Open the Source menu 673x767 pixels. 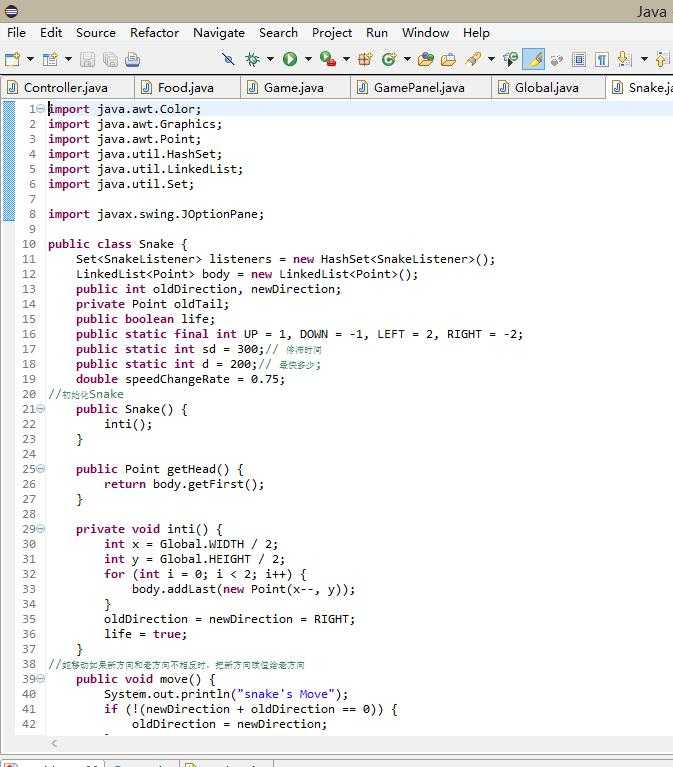click(96, 33)
